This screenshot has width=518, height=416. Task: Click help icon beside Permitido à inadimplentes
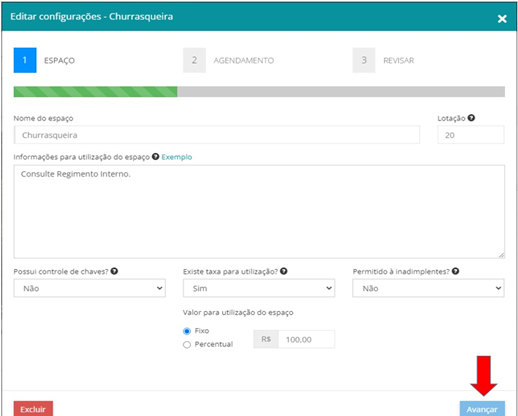coord(456,271)
